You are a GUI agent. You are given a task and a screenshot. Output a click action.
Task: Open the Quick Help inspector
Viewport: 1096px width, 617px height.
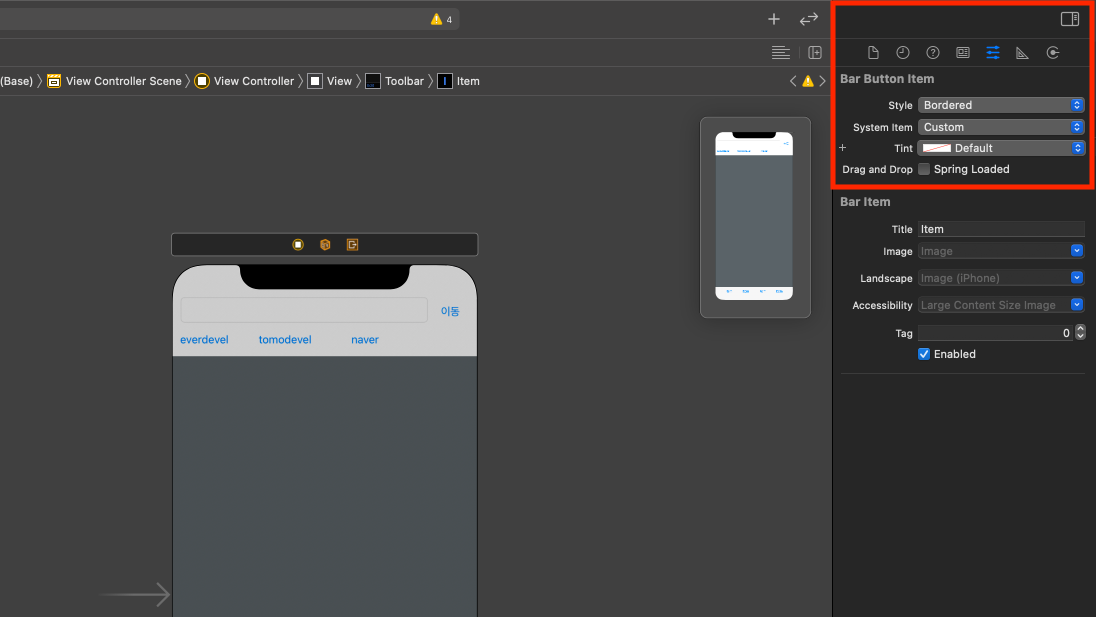pyautogui.click(x=932, y=52)
